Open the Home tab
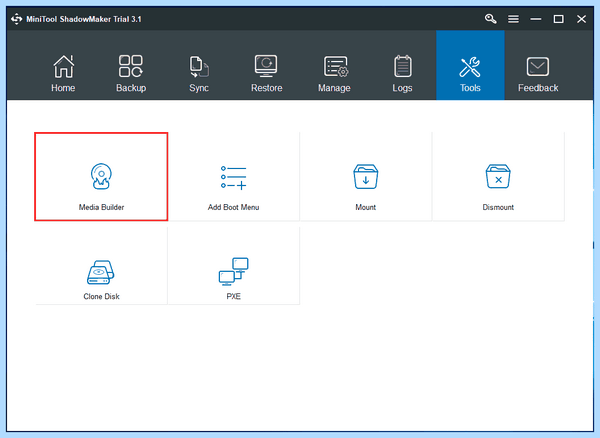This screenshot has width=600, height=438. click(x=63, y=73)
